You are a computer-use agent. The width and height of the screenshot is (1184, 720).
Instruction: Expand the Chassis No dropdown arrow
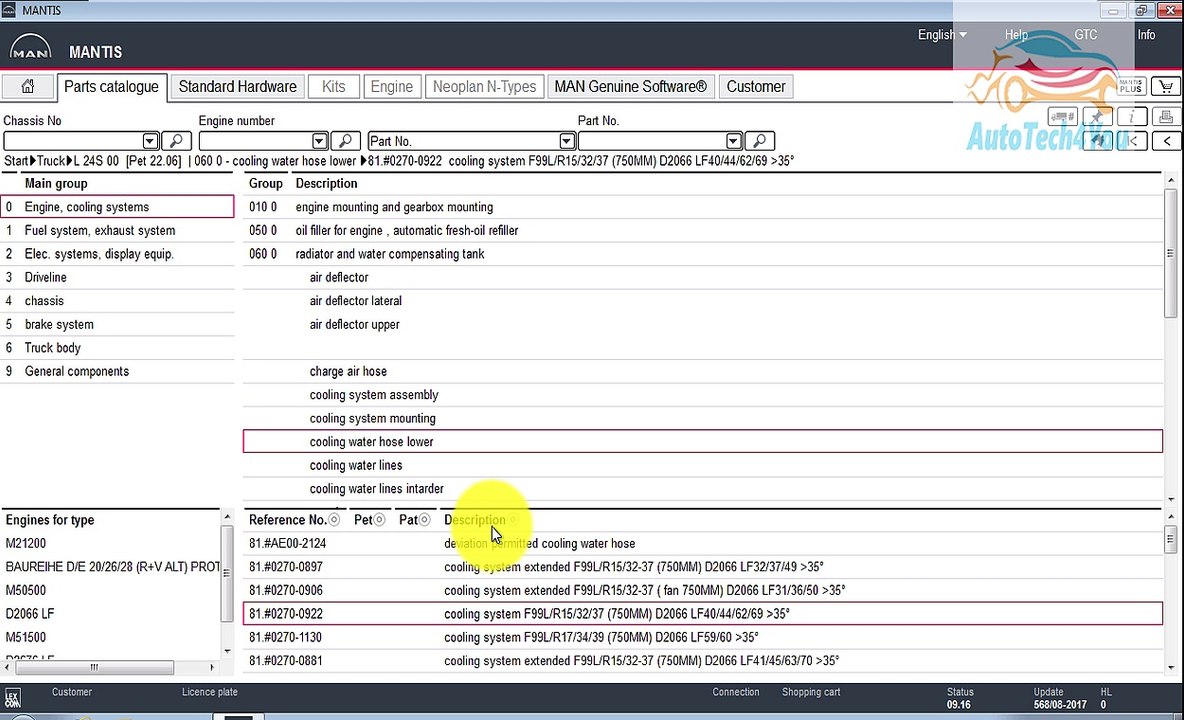coord(150,141)
